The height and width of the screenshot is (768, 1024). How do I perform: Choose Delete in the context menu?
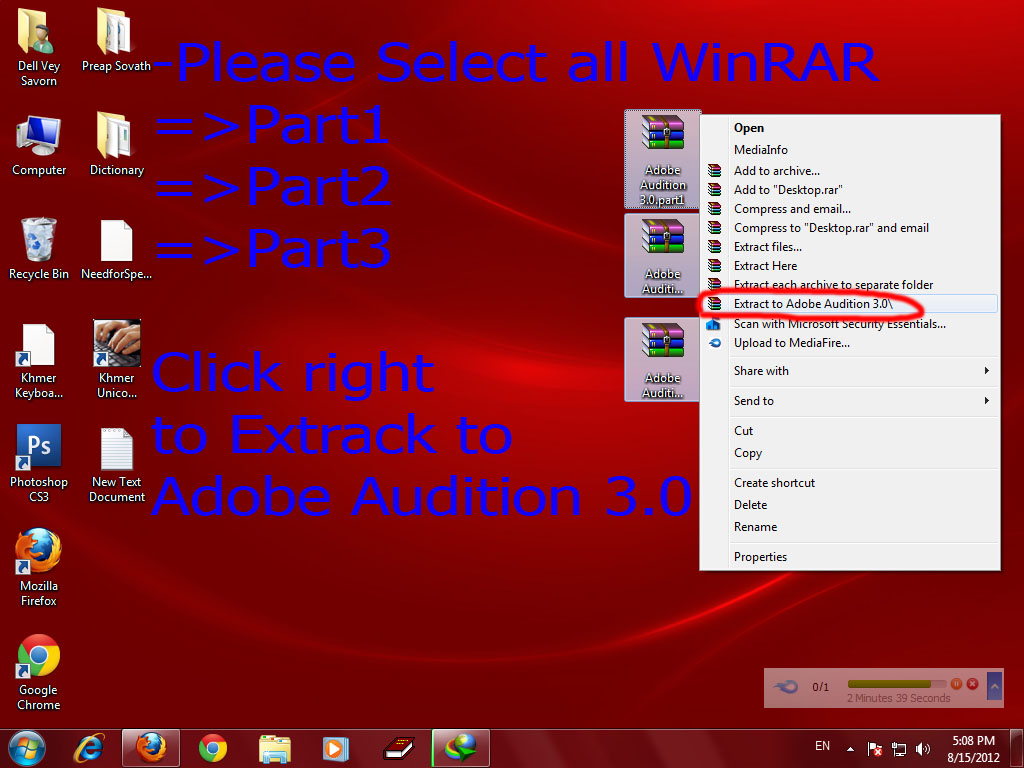click(850, 505)
